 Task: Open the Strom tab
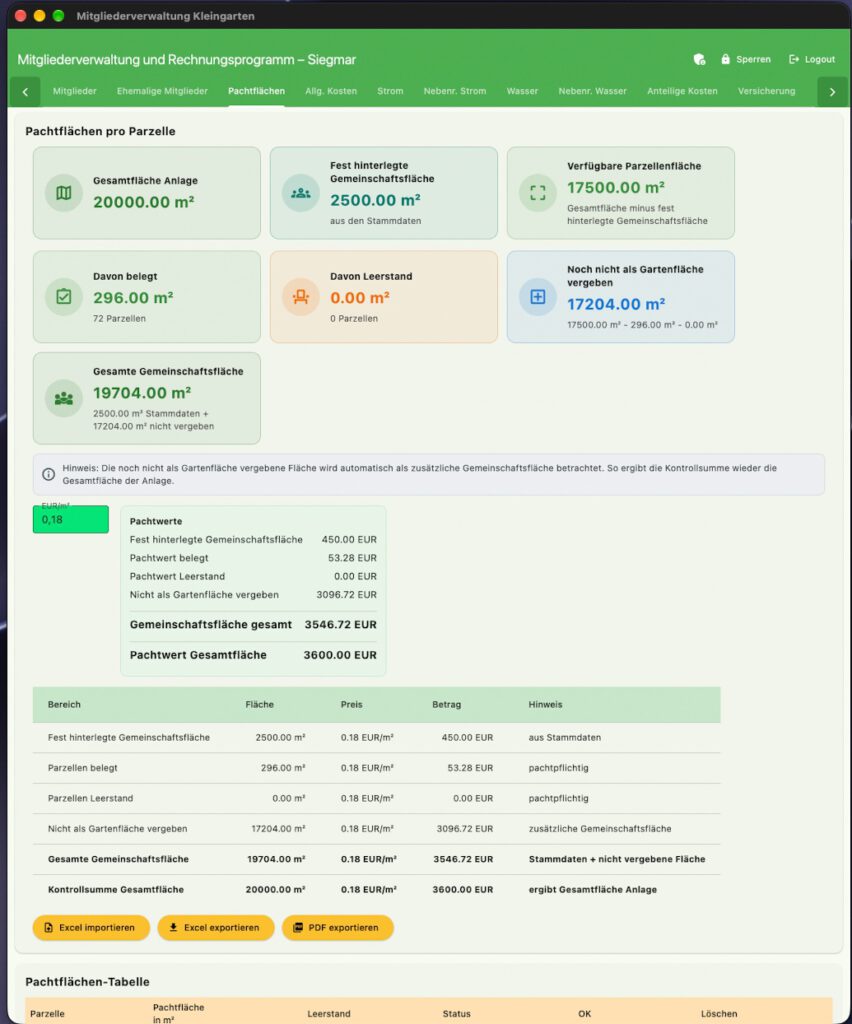390,91
